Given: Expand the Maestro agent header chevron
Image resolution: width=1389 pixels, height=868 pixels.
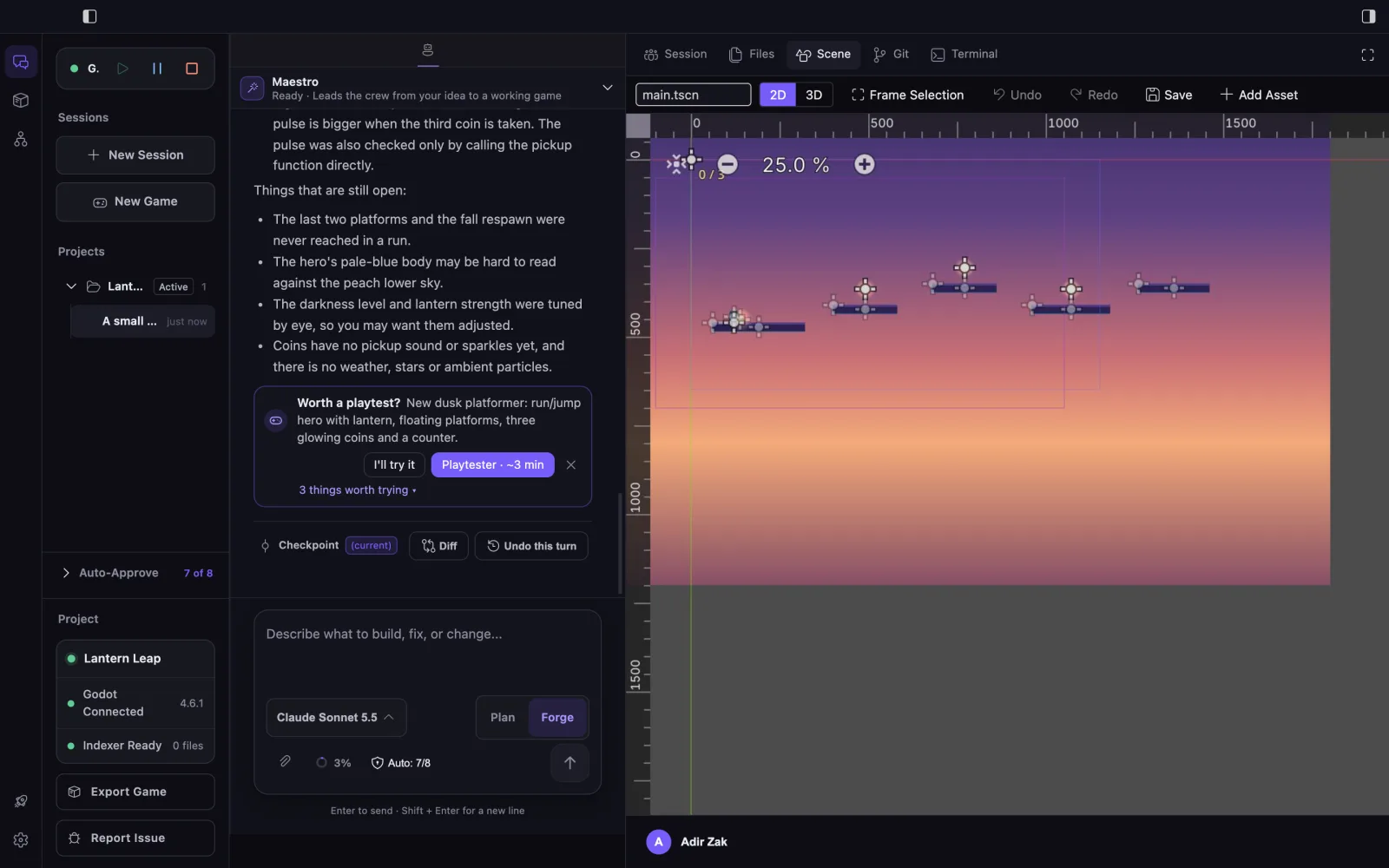Looking at the screenshot, I should (x=607, y=88).
